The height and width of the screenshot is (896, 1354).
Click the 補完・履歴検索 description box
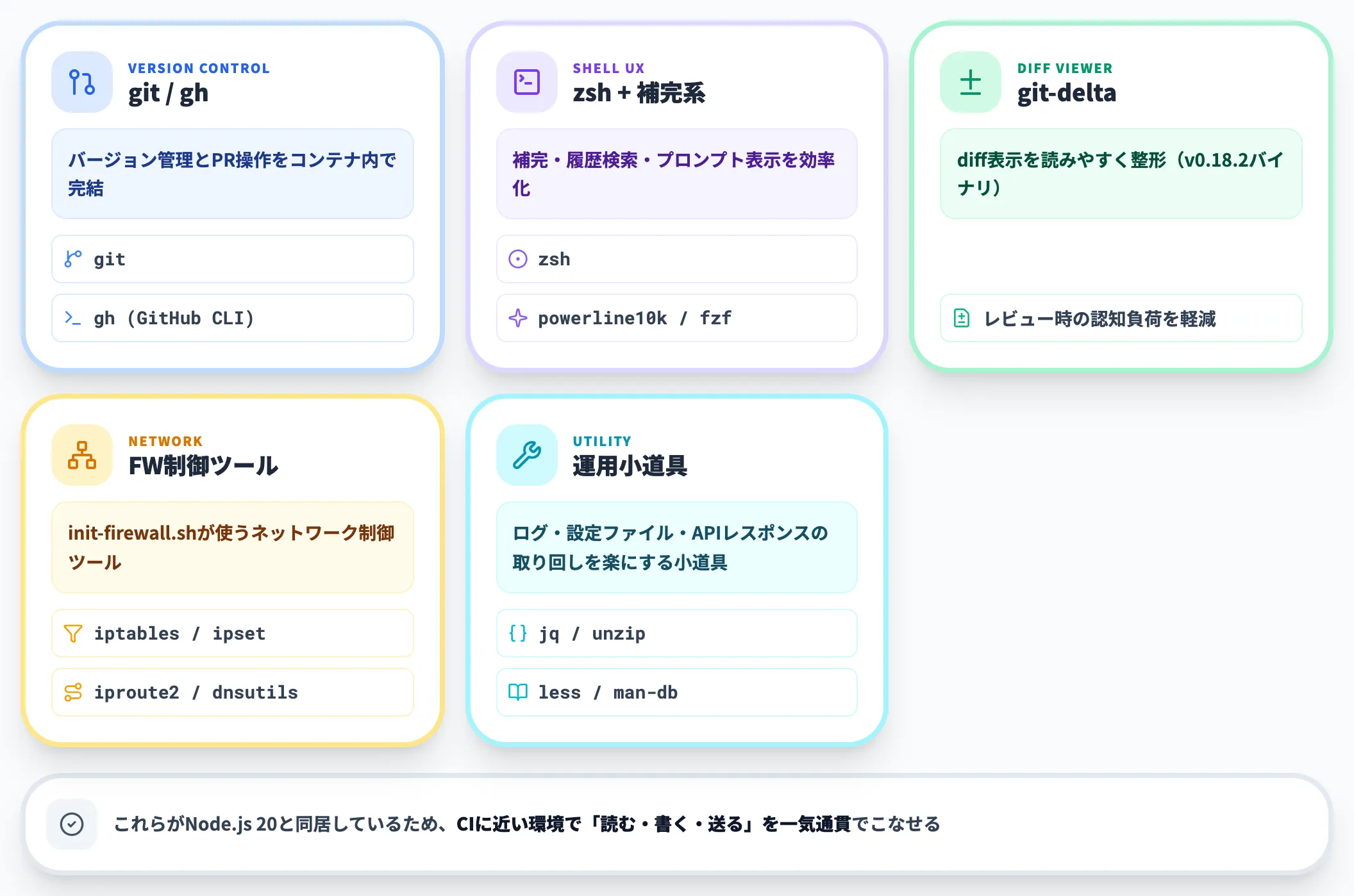click(x=677, y=174)
